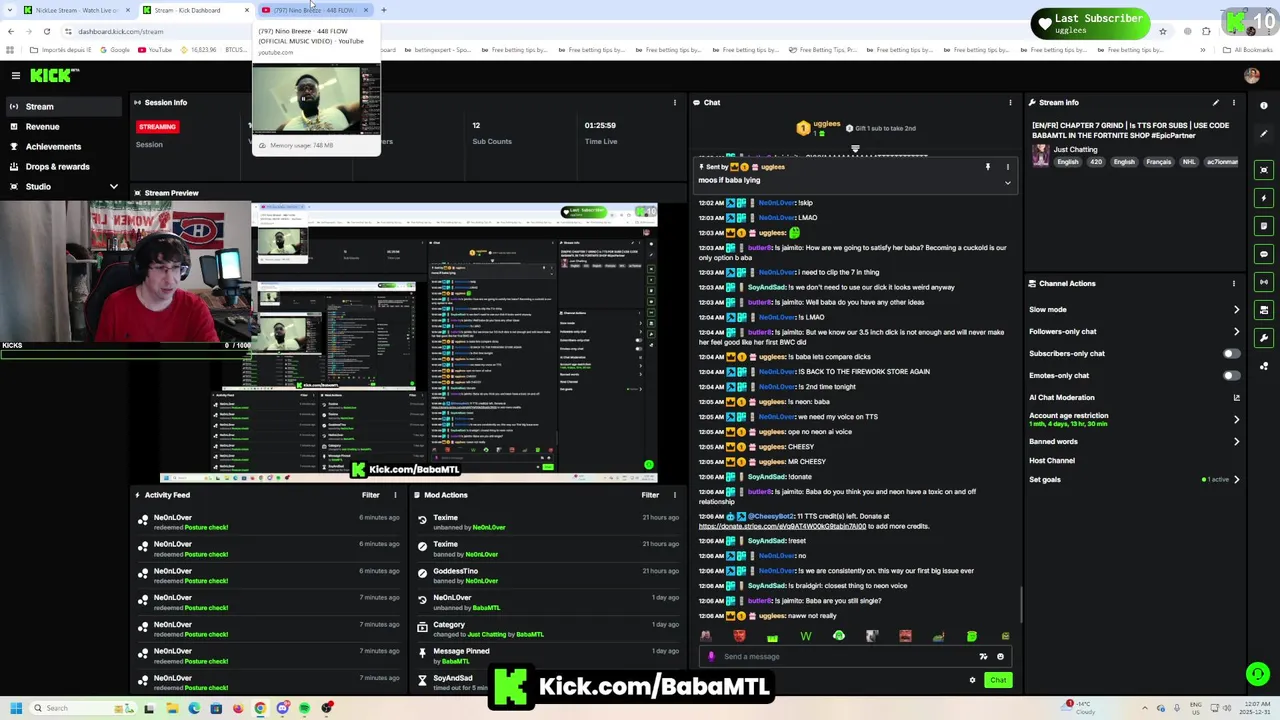
Task: Open Activity Feed kebab menu
Action: coord(395,495)
